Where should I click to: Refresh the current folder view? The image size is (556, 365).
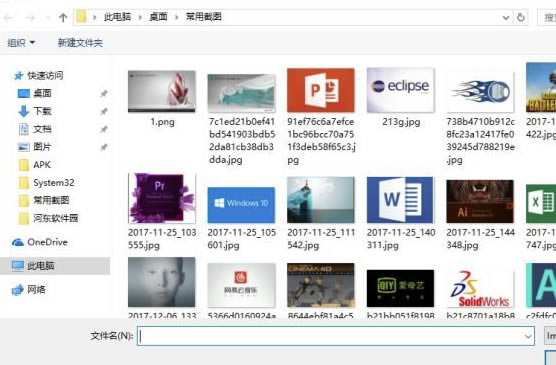(520, 17)
